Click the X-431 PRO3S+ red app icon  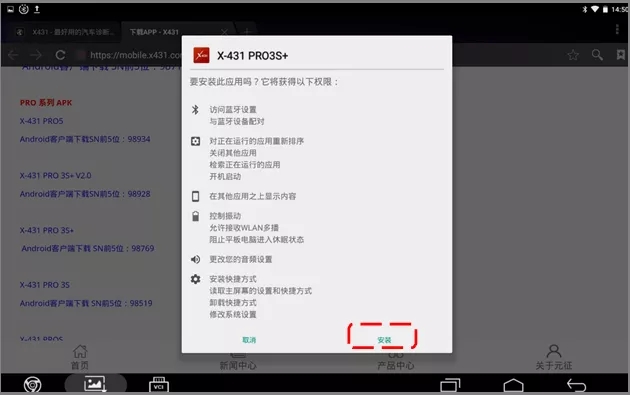point(201,55)
